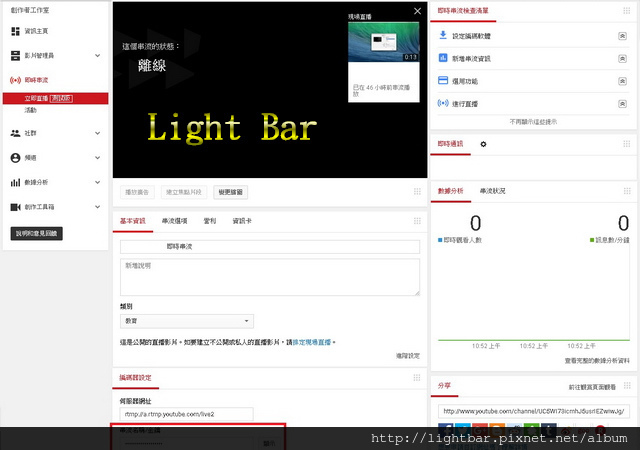The width and height of the screenshot is (640, 450).
Task: Click the Community (社群) people icon
Action: [15, 133]
